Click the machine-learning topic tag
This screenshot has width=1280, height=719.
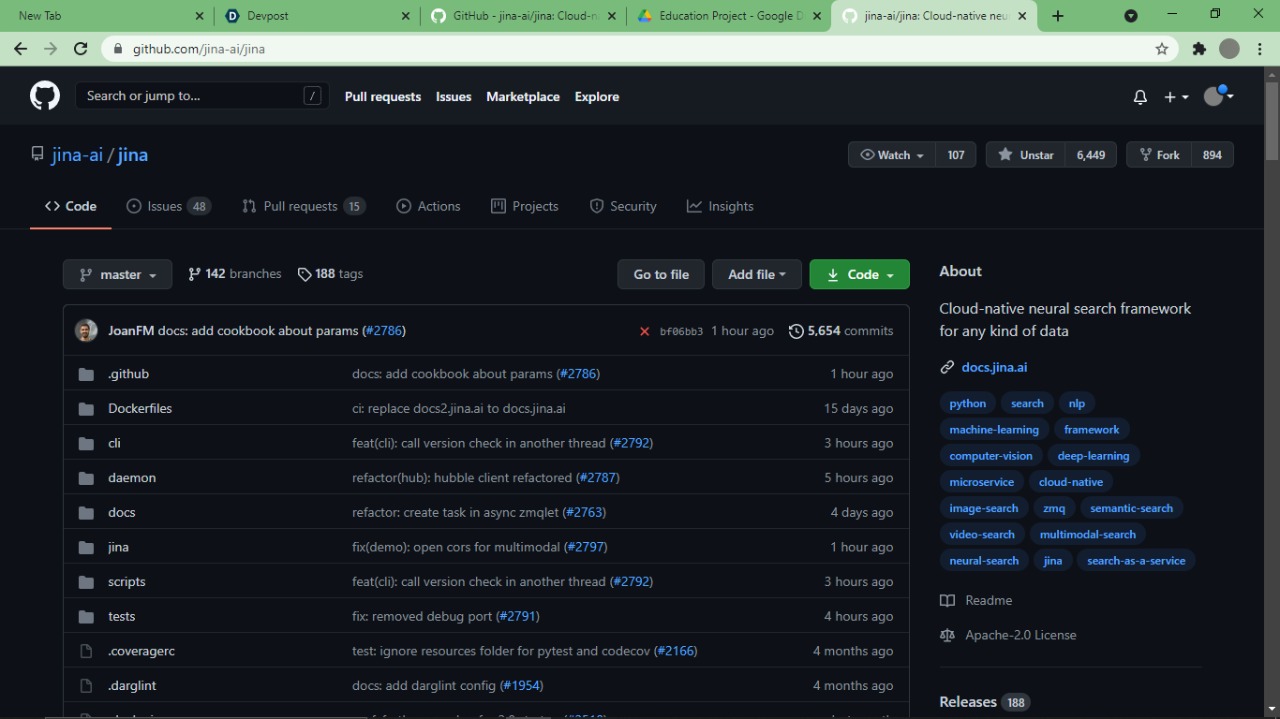[x=994, y=430]
